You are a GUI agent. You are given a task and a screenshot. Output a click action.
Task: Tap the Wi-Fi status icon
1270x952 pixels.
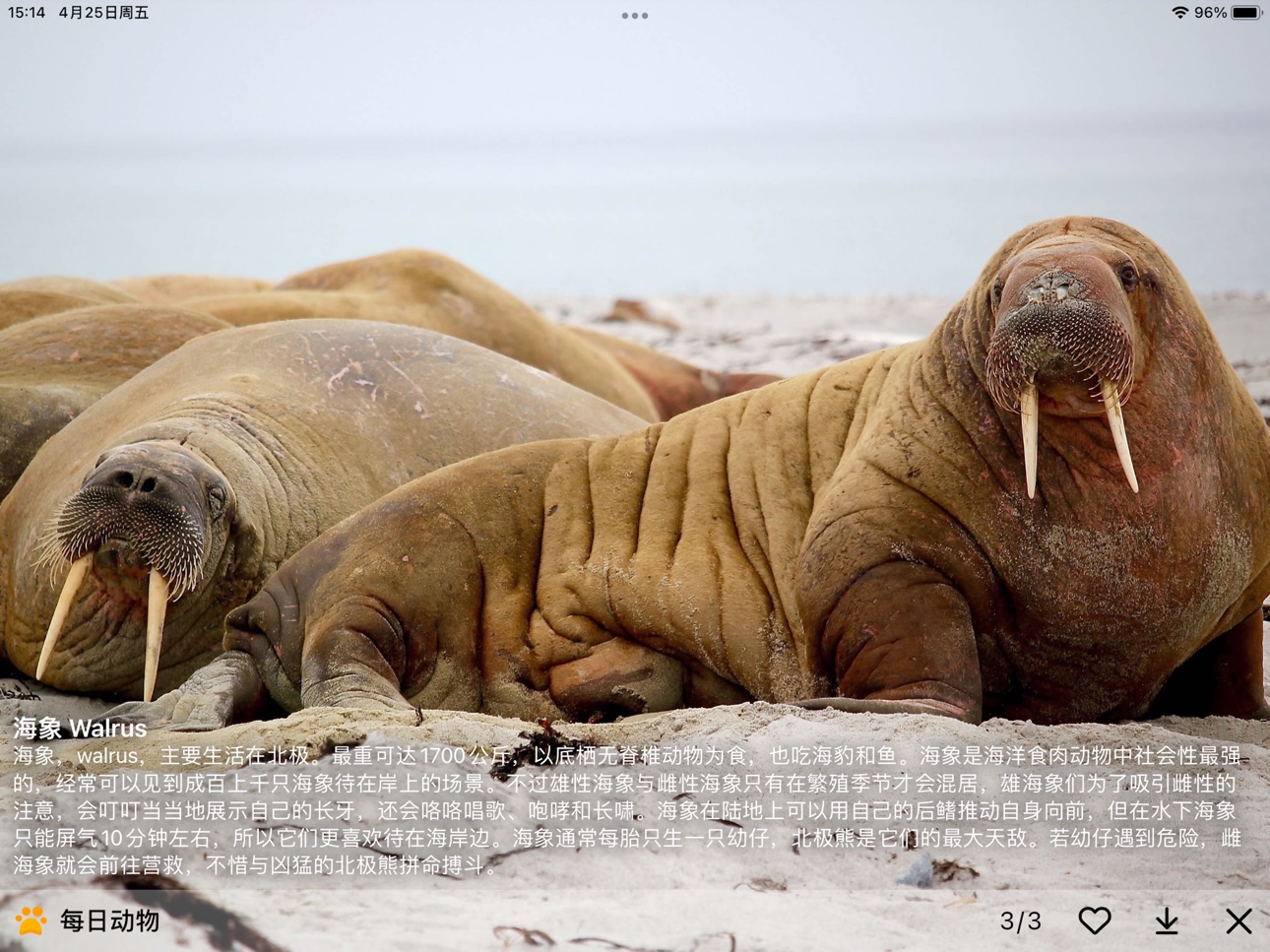(1179, 13)
